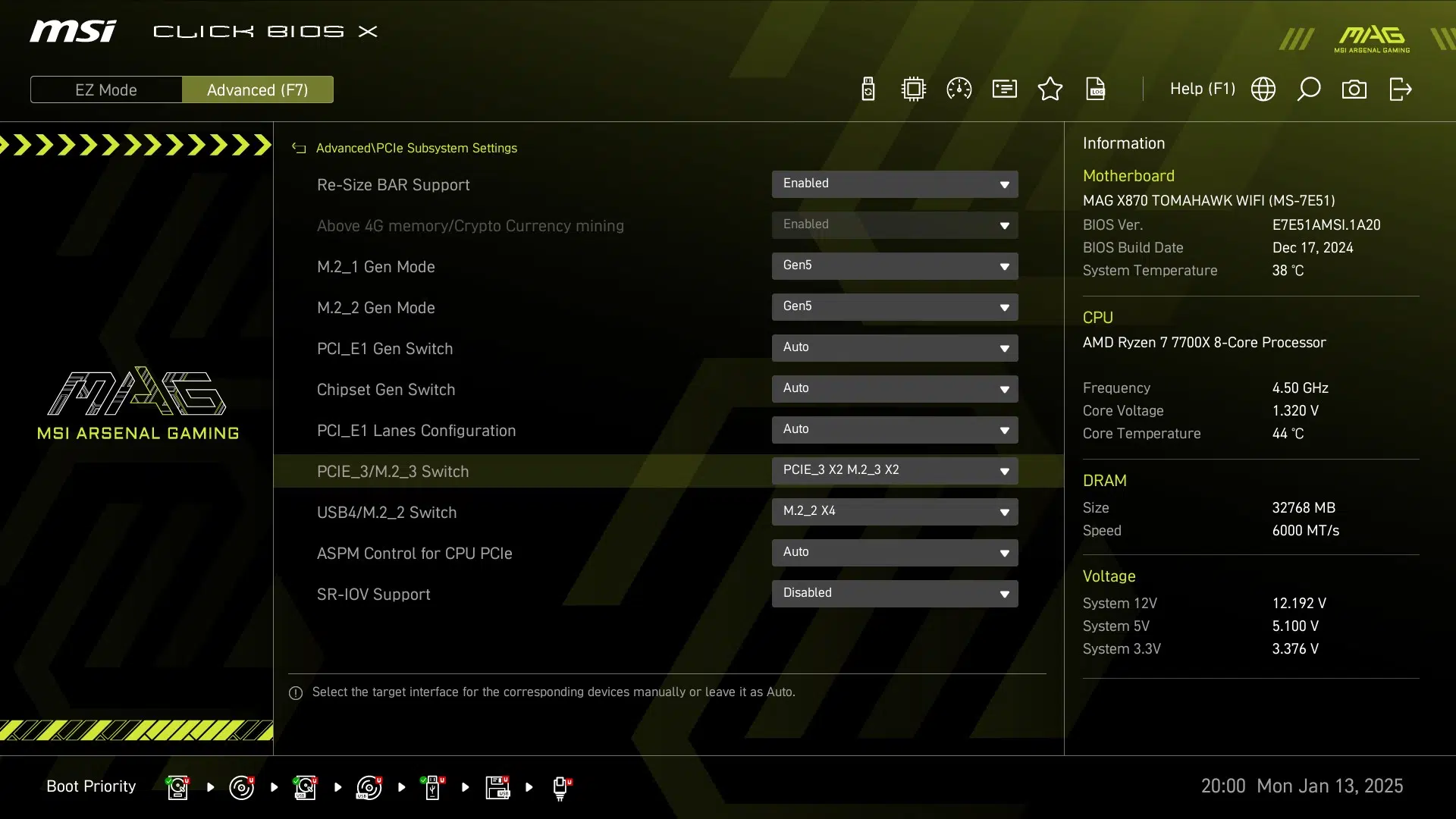Screen dimensions: 1456x819
Task: Open the CPU chip information icon
Action: (x=914, y=89)
